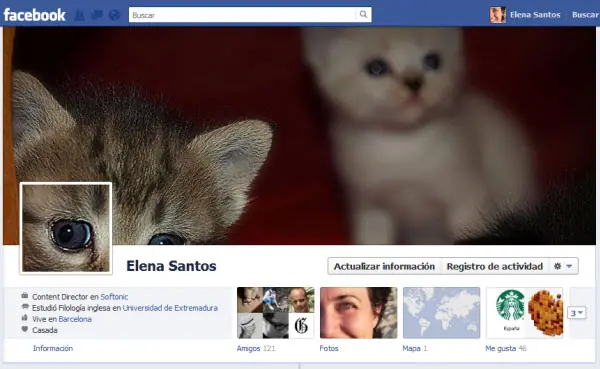Click the home-city icon beside Vive en
Viewport: 600px width, 369px height.
point(25,318)
